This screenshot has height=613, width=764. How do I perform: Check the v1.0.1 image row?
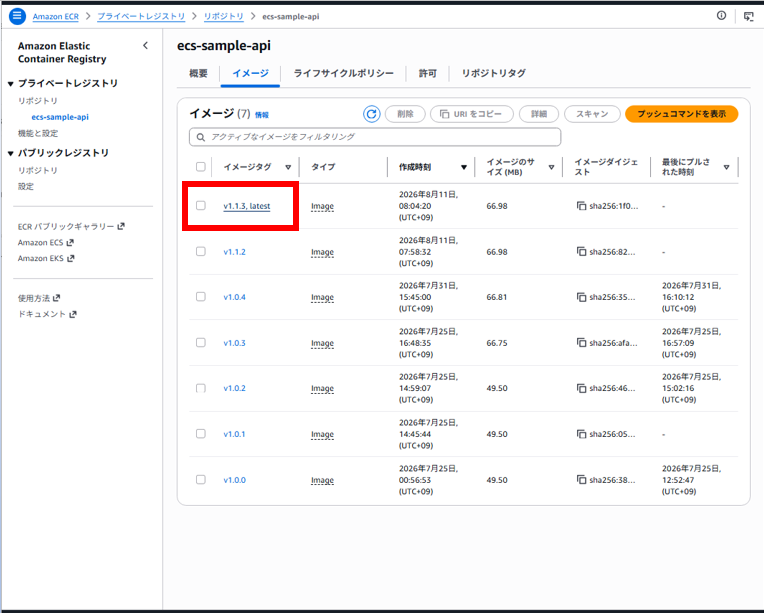(x=201, y=433)
